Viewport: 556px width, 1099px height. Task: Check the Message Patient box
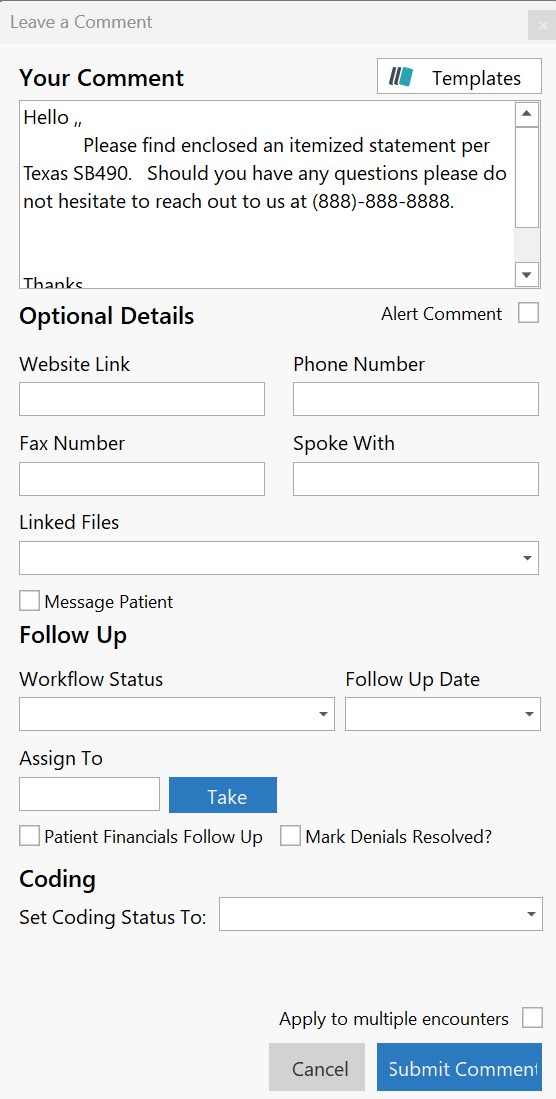tap(29, 601)
